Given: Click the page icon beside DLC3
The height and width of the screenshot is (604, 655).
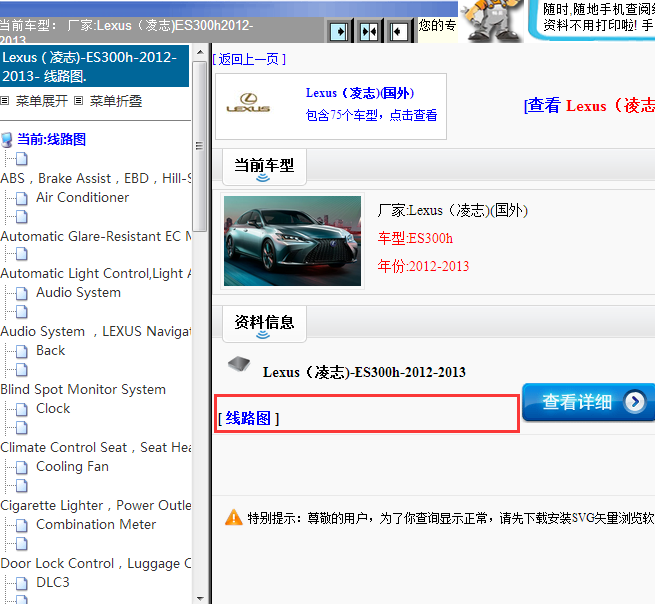Looking at the screenshot, I should click(x=22, y=583).
